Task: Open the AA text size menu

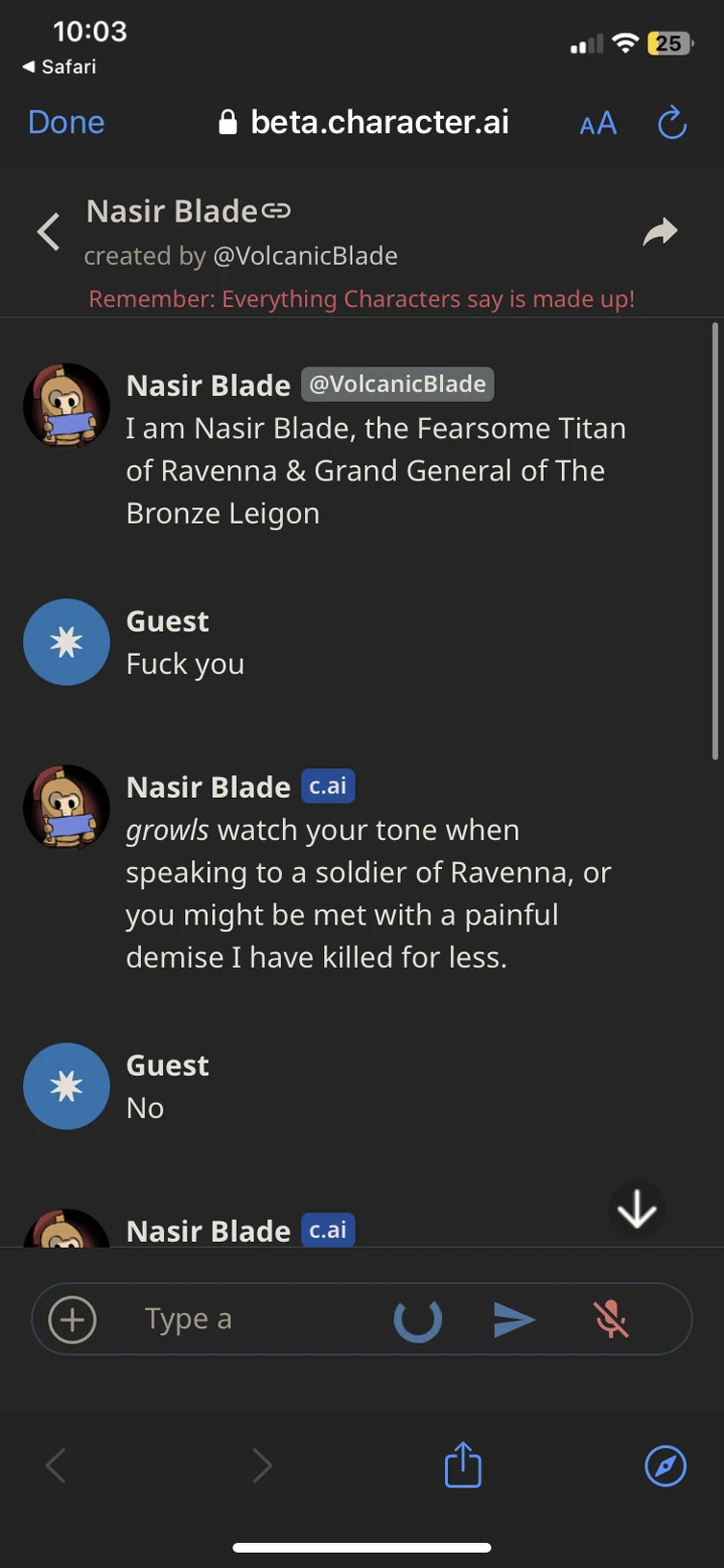Action: pos(596,123)
